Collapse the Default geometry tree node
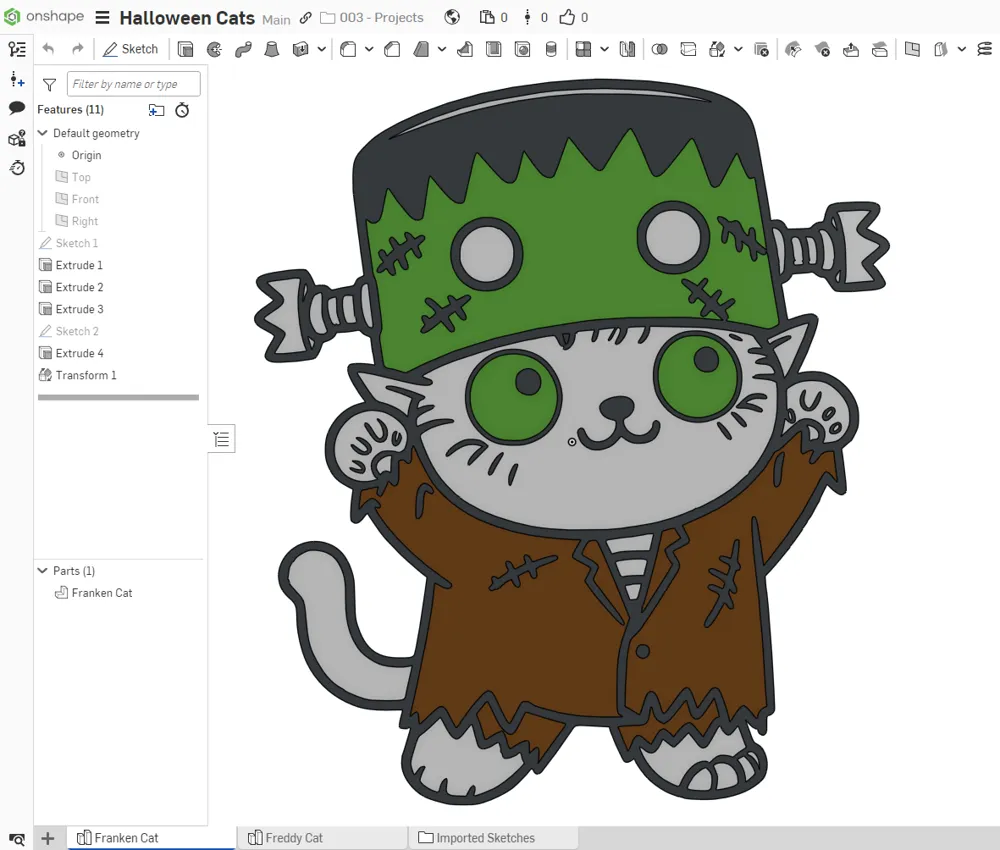This screenshot has height=850, width=1000. pyautogui.click(x=43, y=132)
